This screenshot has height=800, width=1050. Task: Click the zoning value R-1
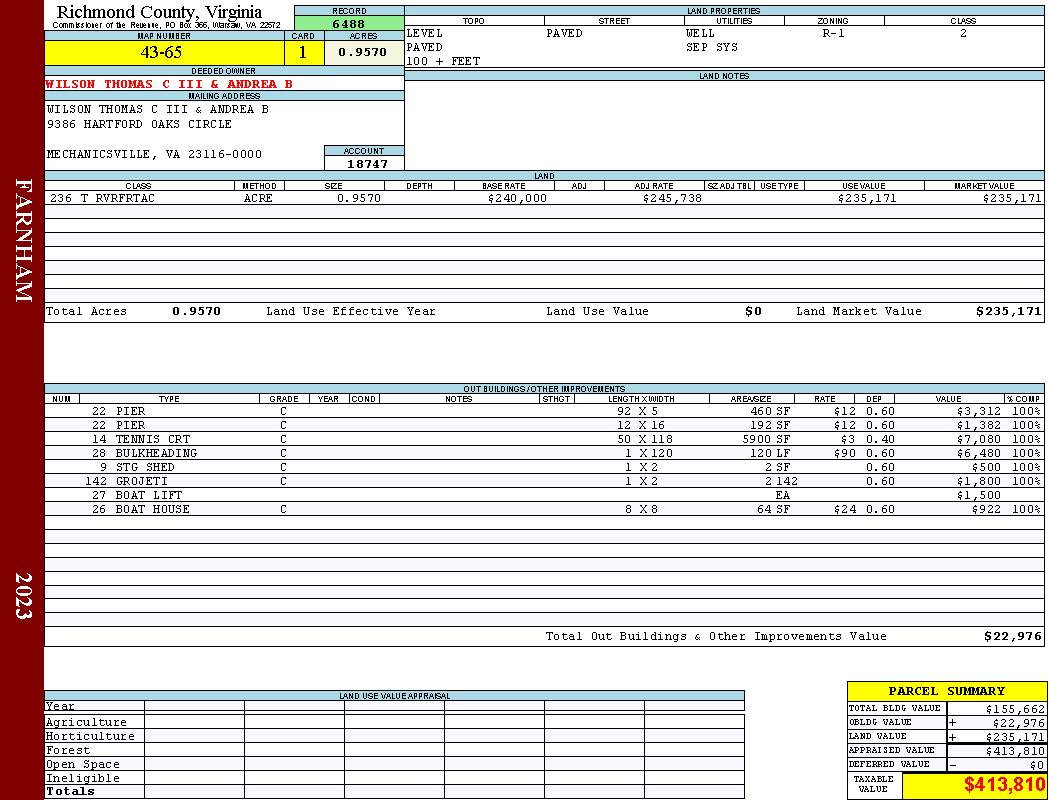point(833,33)
